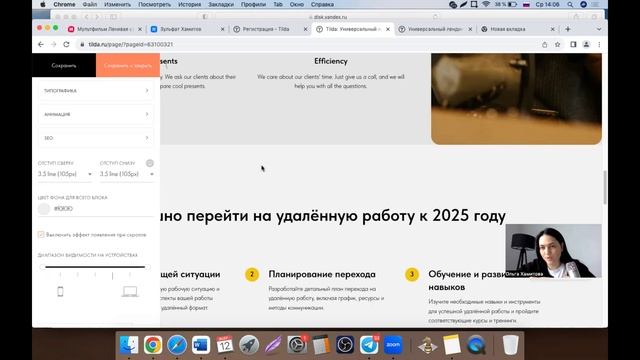Open the Trash in the Dock
This screenshot has width=640, height=360.
[x=510, y=345]
